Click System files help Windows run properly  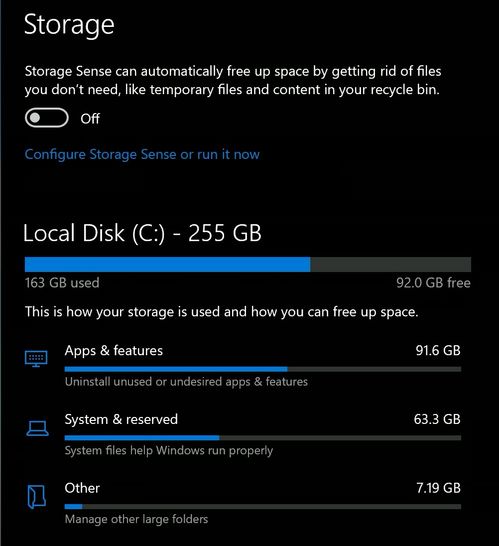click(169, 451)
